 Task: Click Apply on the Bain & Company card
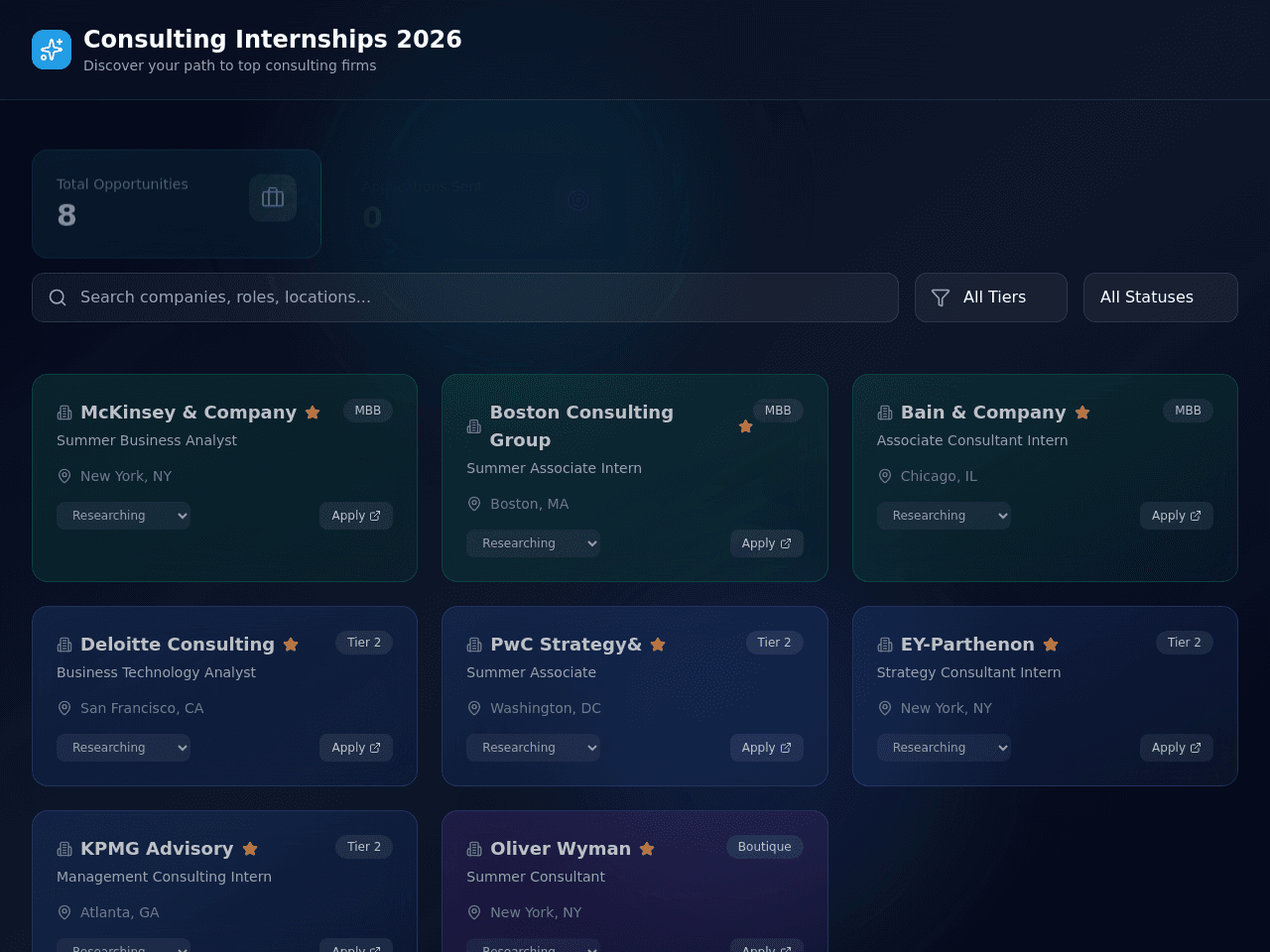point(1176,516)
